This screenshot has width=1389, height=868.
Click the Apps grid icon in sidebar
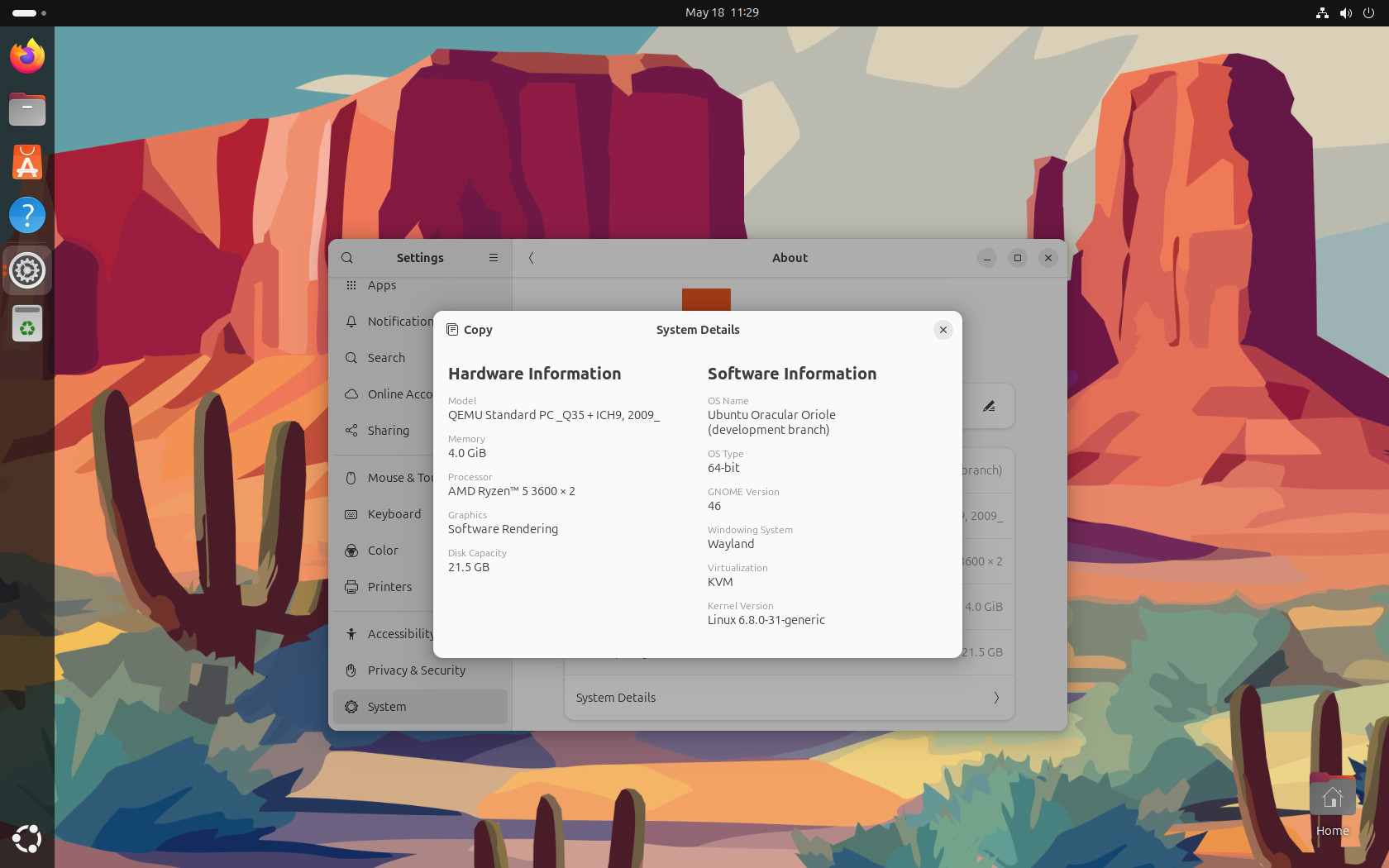351,285
